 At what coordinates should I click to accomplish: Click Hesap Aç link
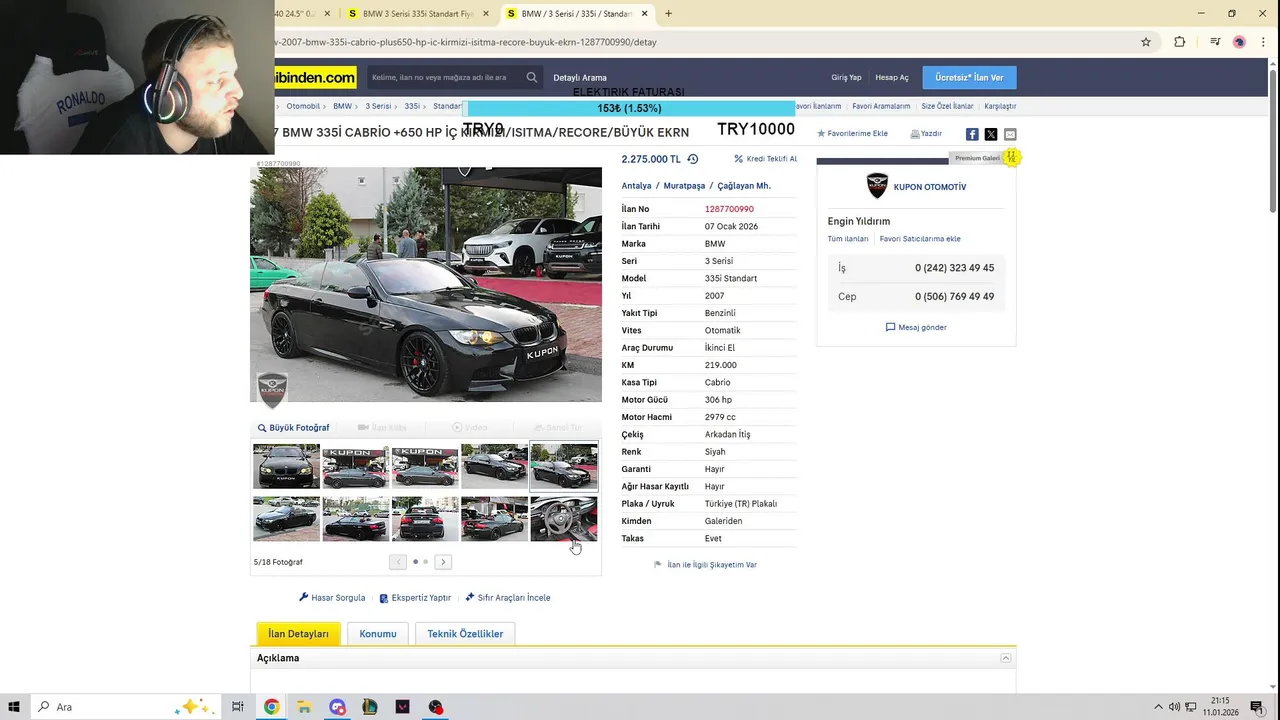coord(892,77)
